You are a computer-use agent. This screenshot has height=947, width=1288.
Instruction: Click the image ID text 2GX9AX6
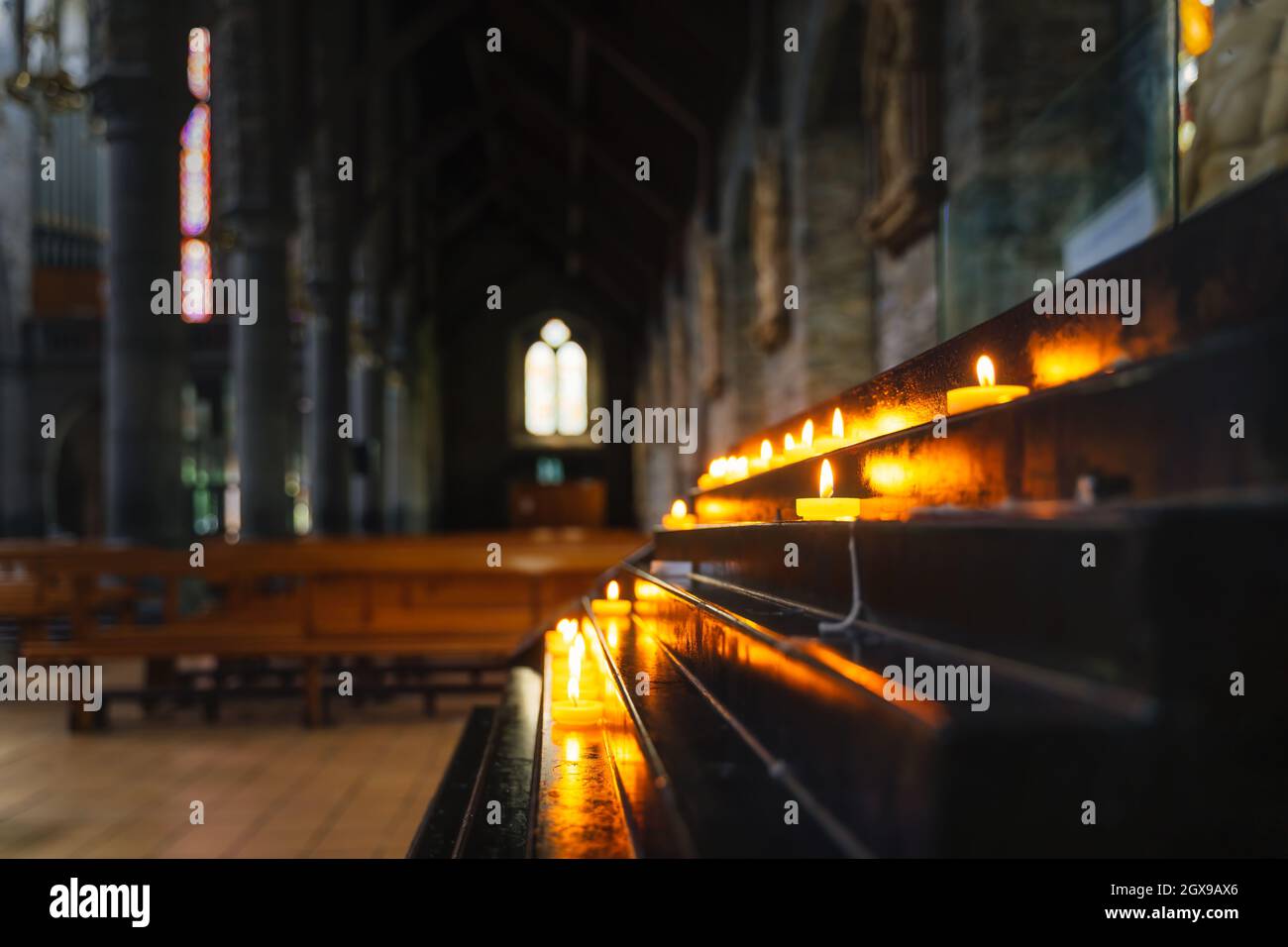[x=1187, y=890]
